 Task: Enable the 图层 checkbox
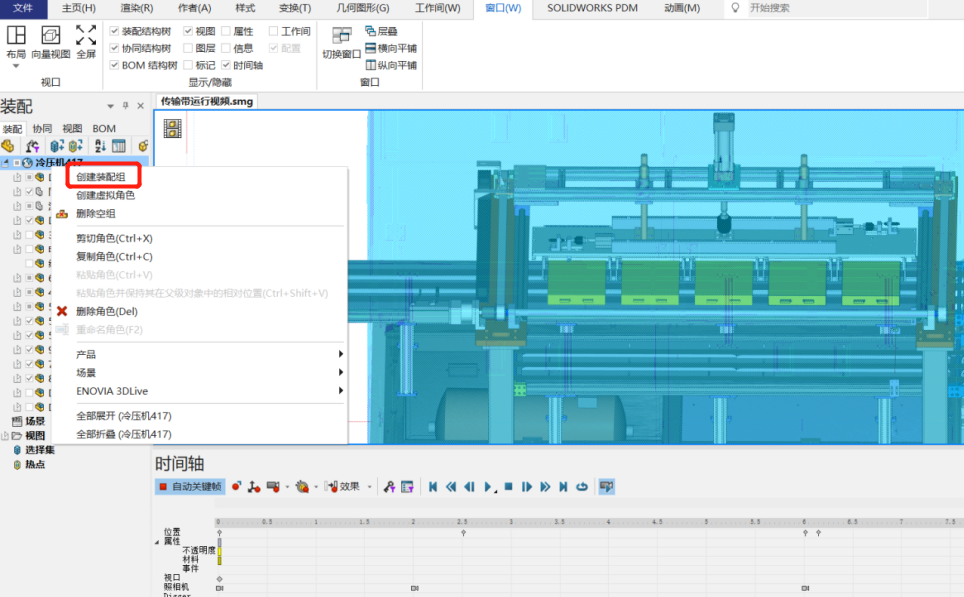[x=188, y=48]
